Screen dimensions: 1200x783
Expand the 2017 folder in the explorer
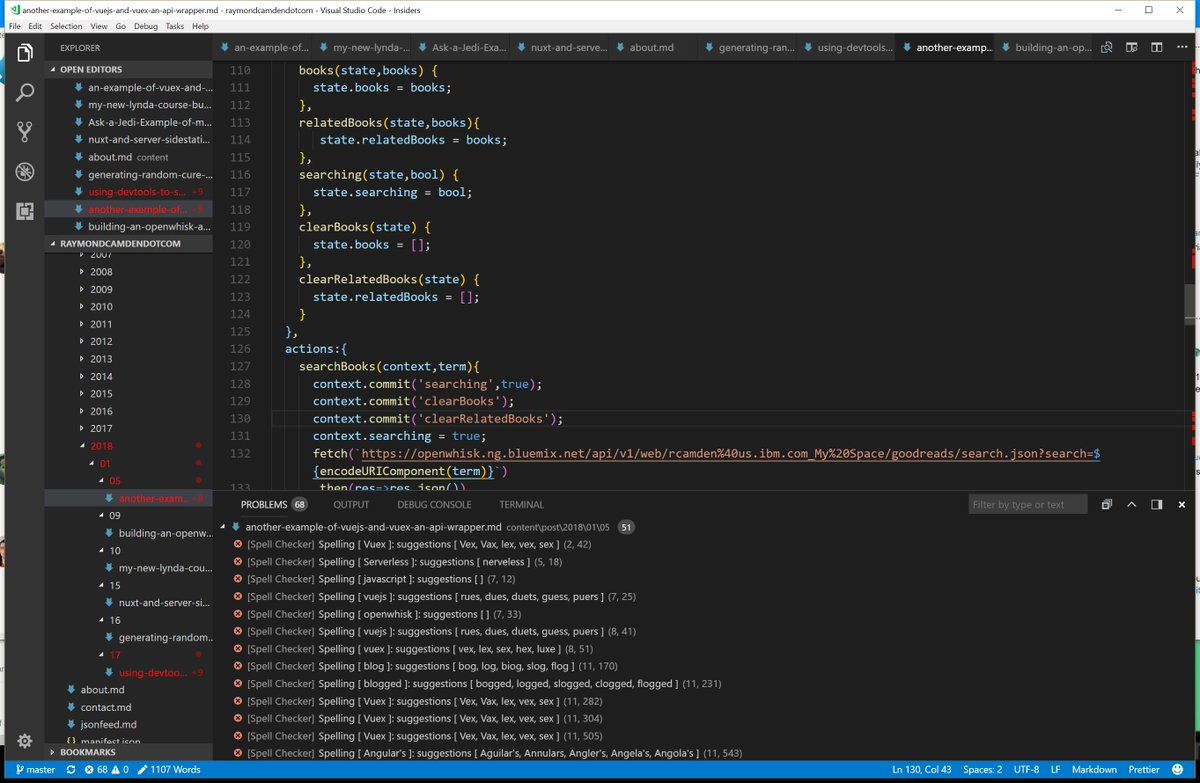101,428
